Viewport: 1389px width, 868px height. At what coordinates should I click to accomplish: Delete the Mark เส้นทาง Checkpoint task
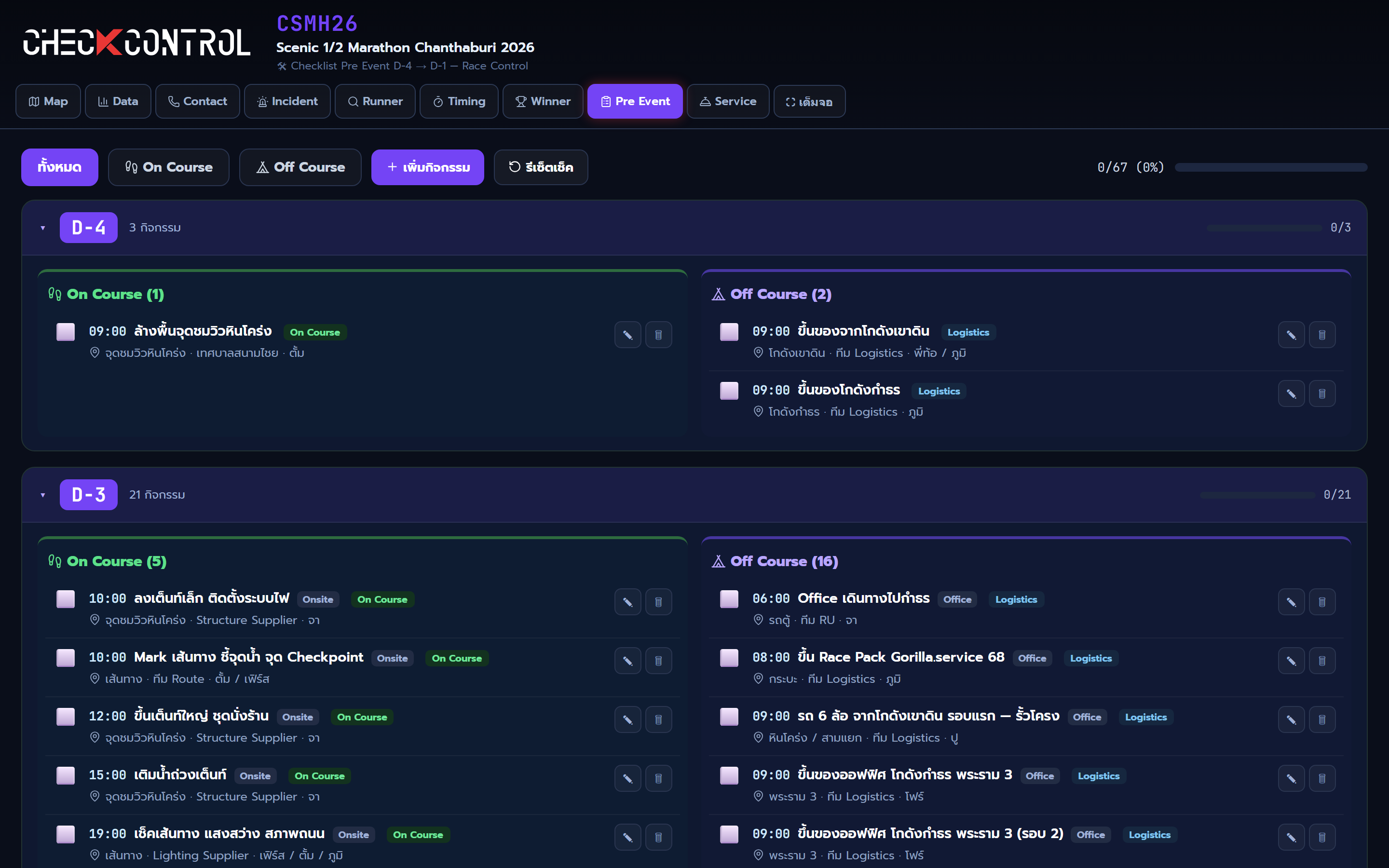(658, 661)
